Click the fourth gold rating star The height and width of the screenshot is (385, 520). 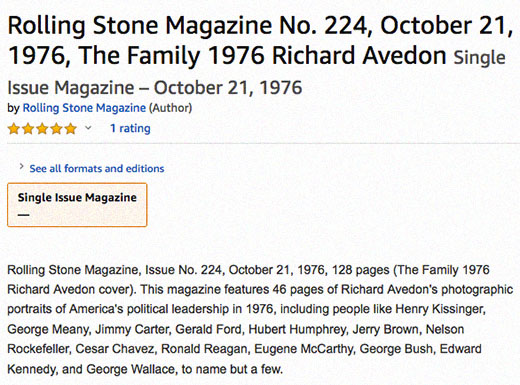[x=57, y=128]
